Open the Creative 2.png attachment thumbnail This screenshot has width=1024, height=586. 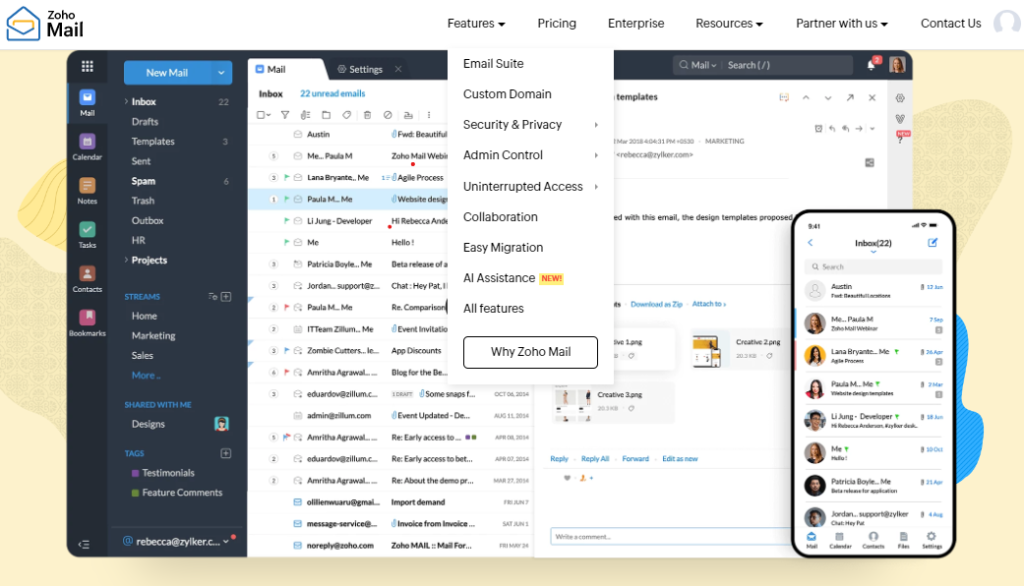click(x=707, y=350)
